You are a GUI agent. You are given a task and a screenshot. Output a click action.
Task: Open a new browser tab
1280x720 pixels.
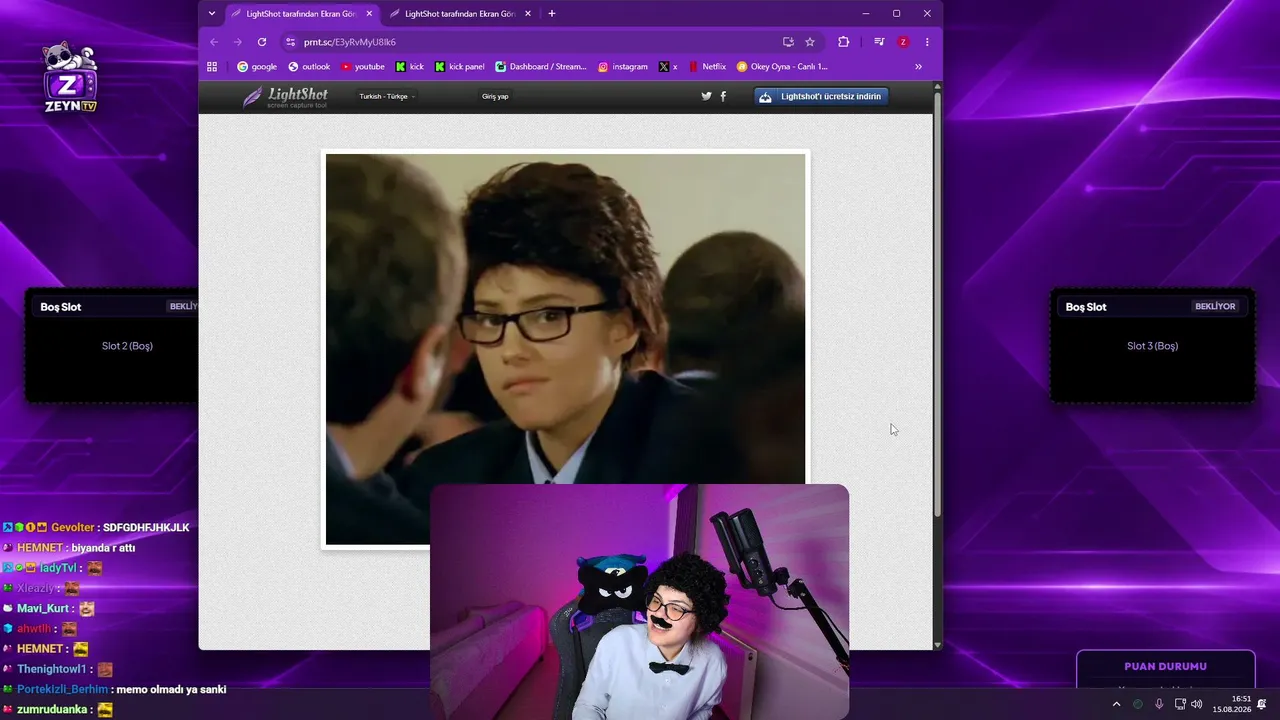pos(552,14)
